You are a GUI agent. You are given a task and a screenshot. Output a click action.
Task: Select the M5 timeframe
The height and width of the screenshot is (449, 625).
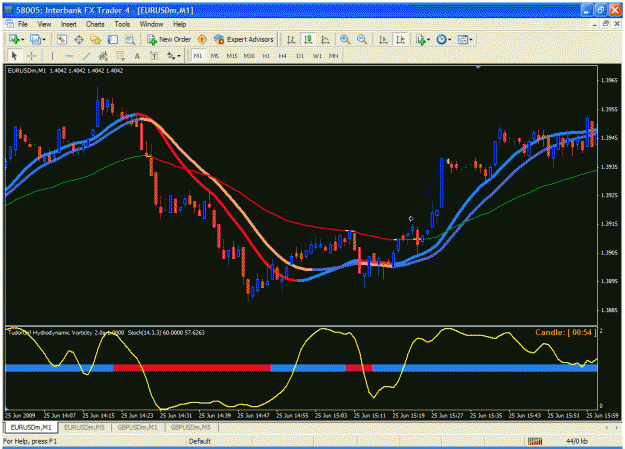pyautogui.click(x=215, y=56)
